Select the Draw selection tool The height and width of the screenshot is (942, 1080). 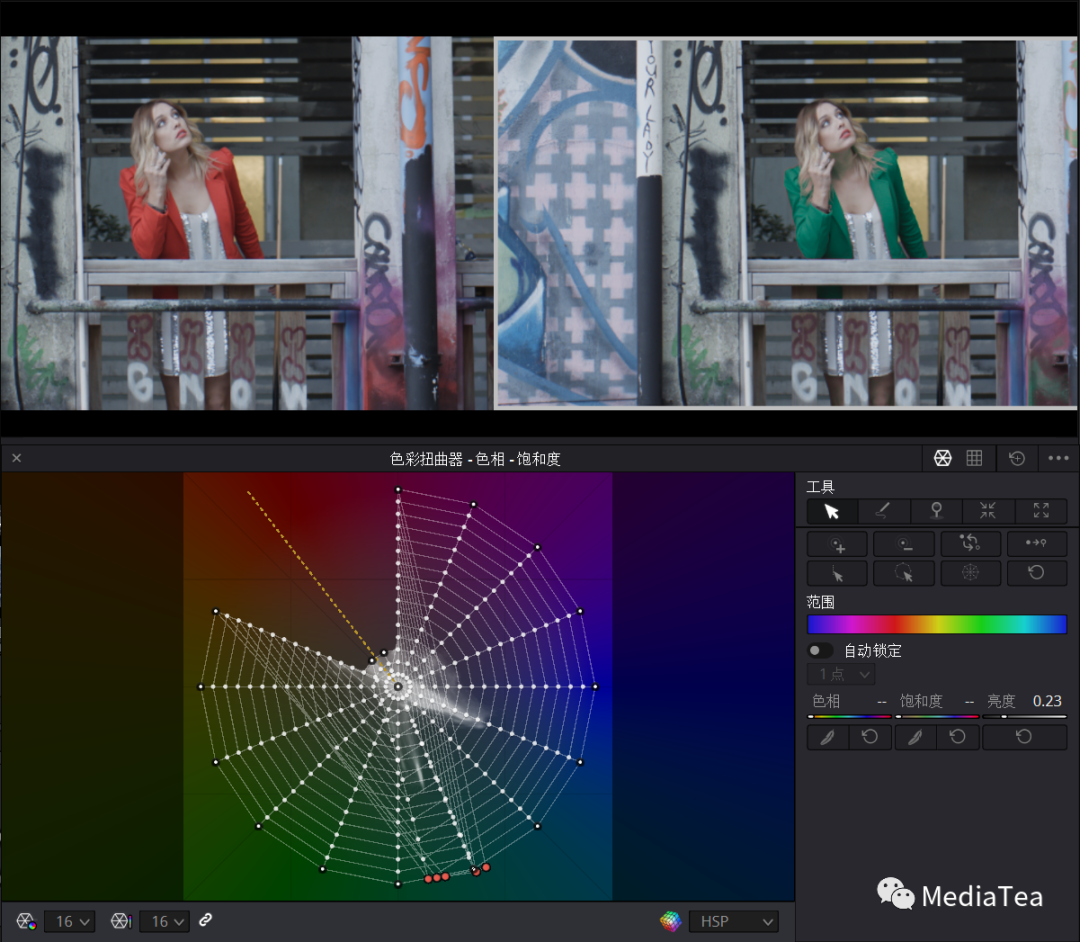(x=884, y=512)
